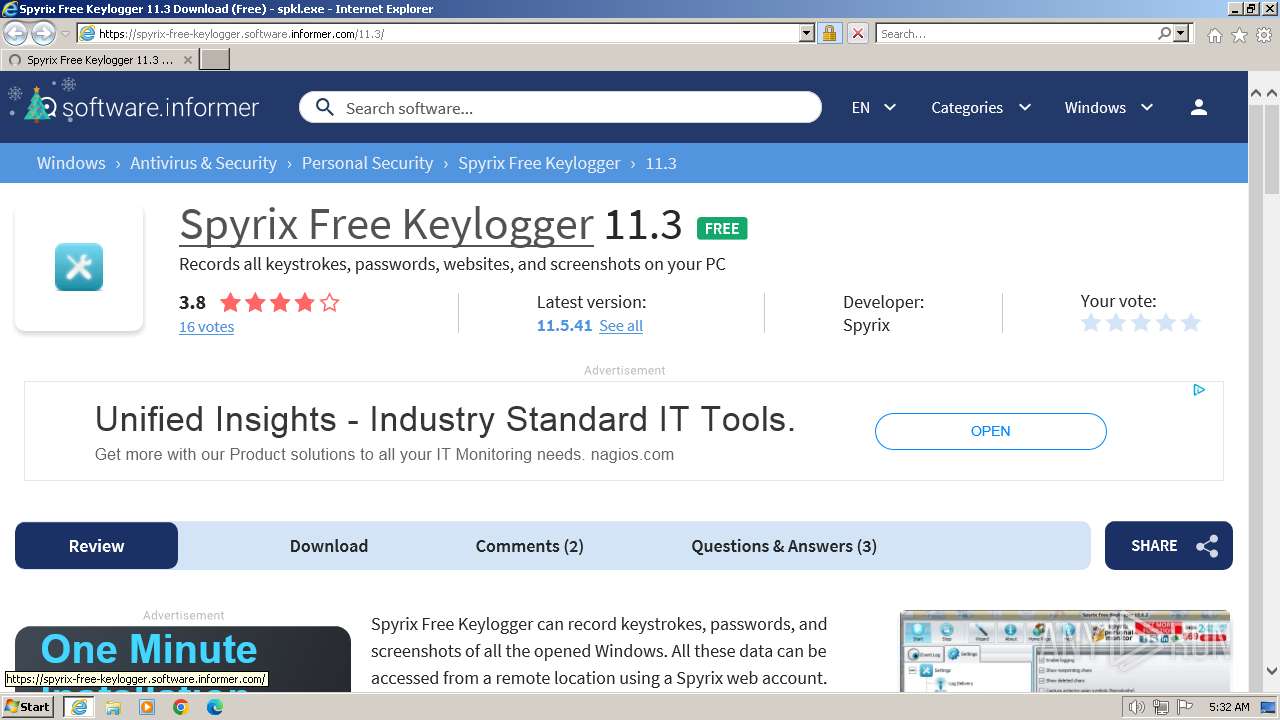Focus the Search software input field
The width and height of the screenshot is (1280, 720).
pyautogui.click(x=560, y=108)
